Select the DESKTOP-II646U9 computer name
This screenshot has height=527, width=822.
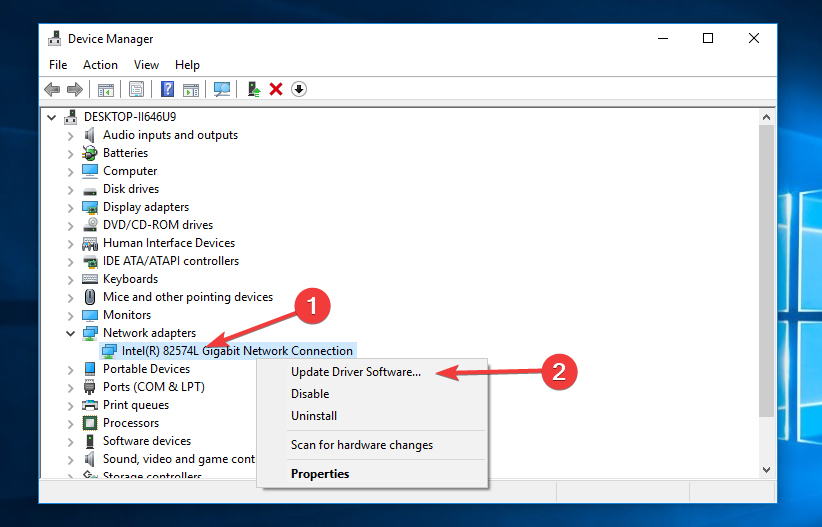click(x=130, y=116)
